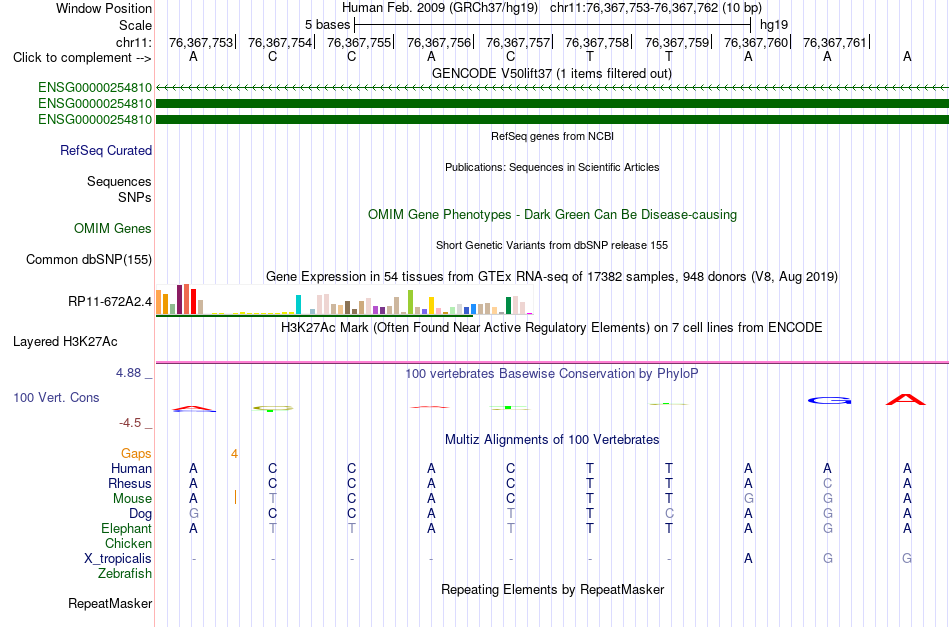Click the 'chr11:' ruler label
The image size is (950, 627).
coord(134,42)
